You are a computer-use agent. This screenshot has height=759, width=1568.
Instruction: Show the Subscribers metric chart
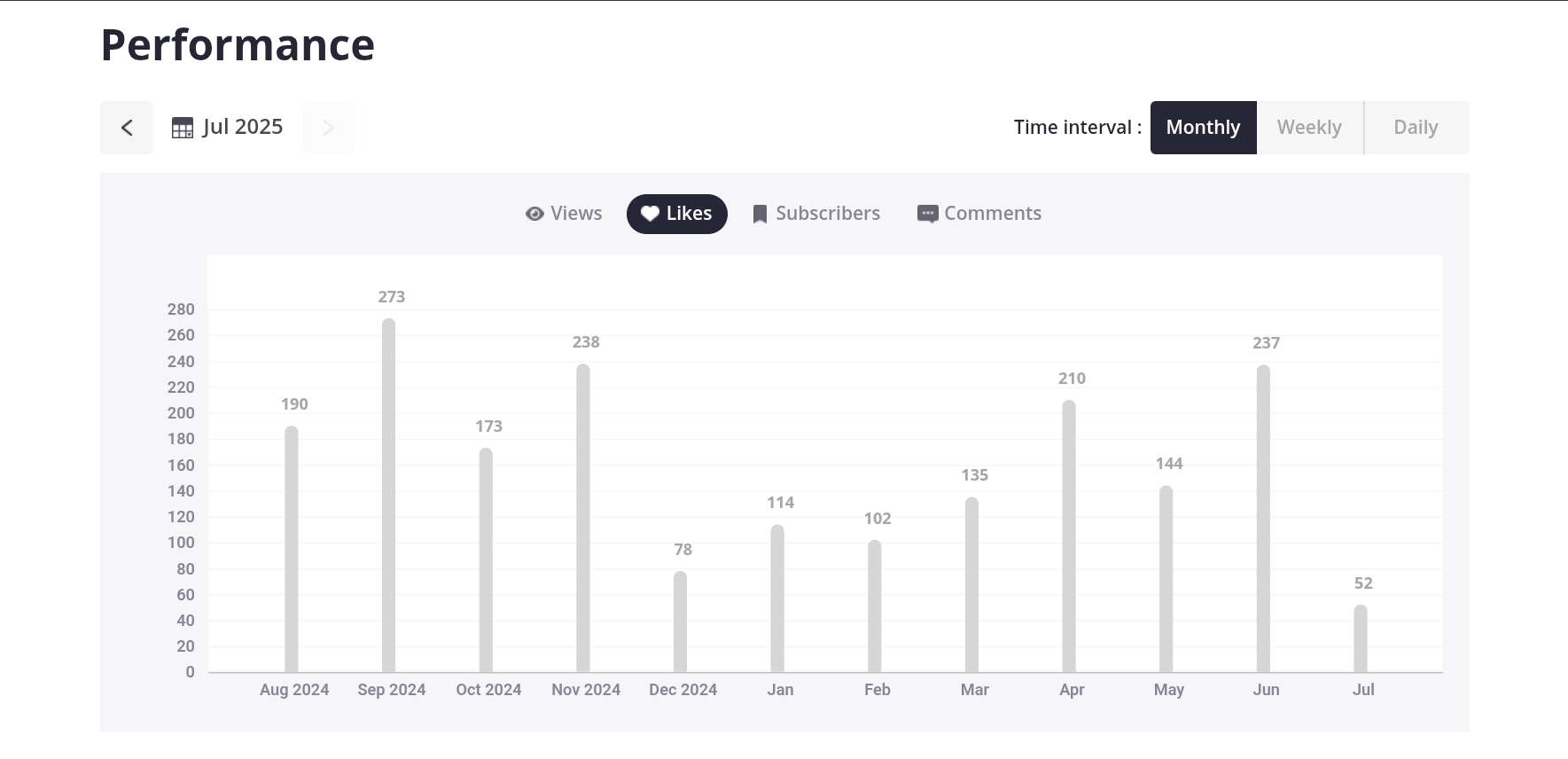[827, 214]
